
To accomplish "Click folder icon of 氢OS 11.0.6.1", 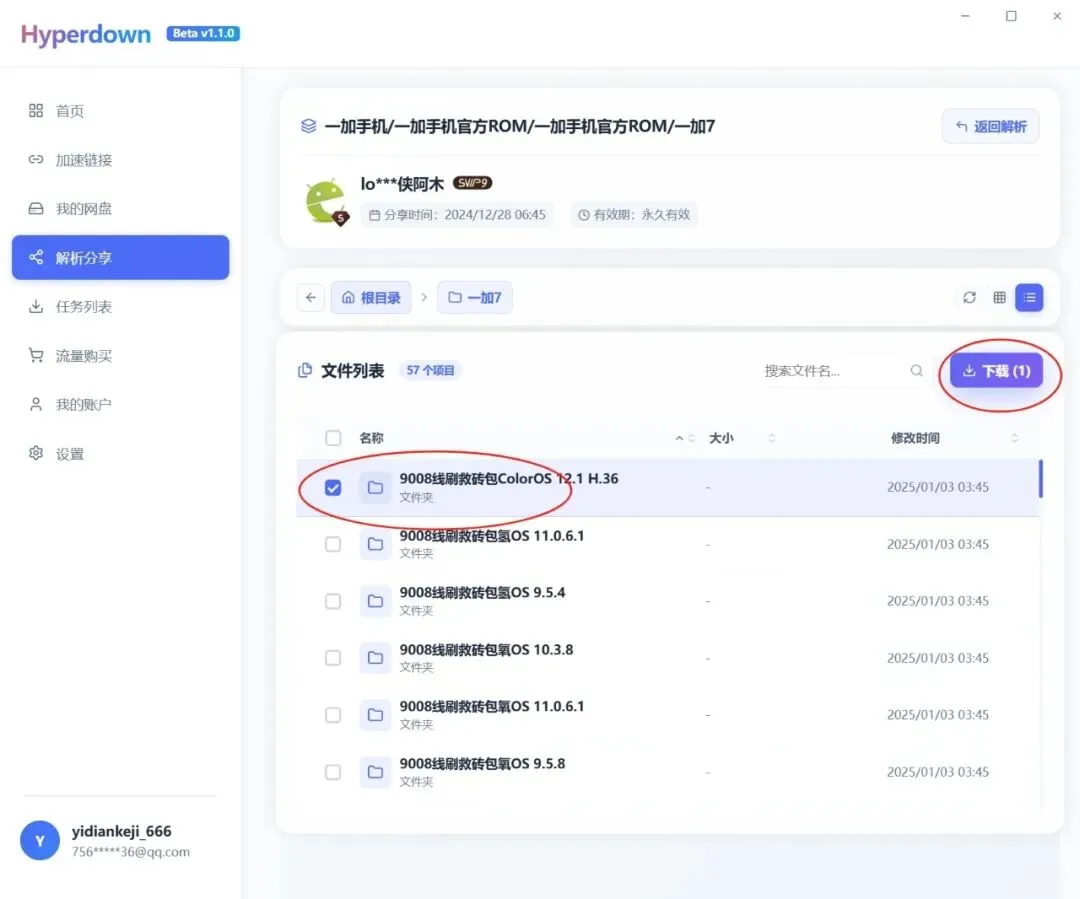I will [x=375, y=544].
